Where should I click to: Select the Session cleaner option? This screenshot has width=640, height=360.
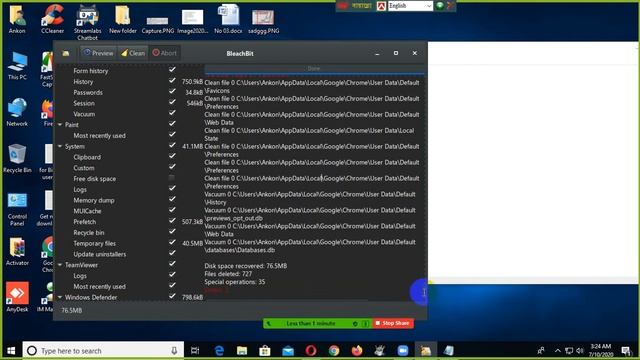tap(84, 103)
